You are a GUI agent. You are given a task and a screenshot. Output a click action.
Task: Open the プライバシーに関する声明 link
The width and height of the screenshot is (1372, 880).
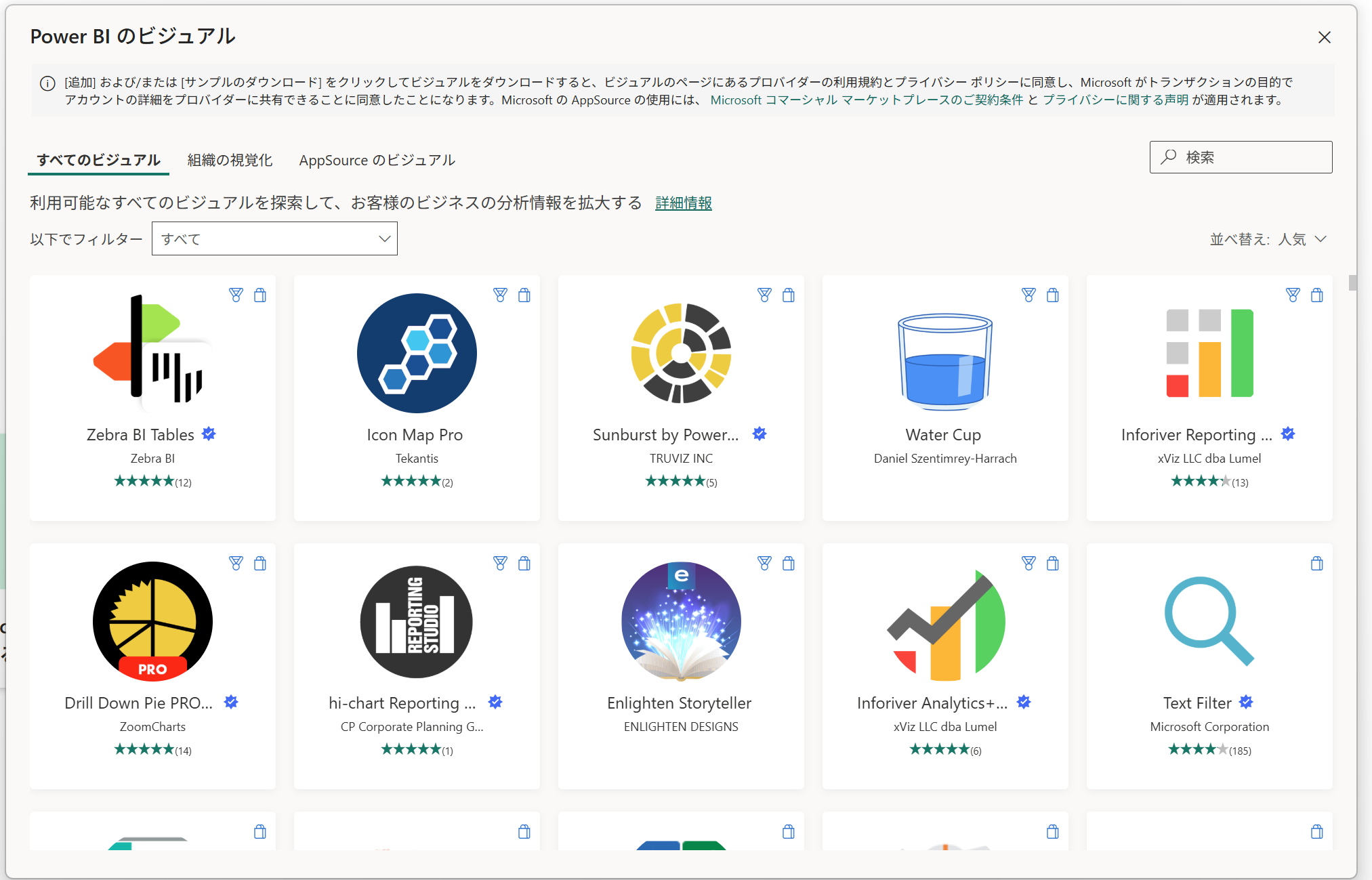pos(1115,100)
